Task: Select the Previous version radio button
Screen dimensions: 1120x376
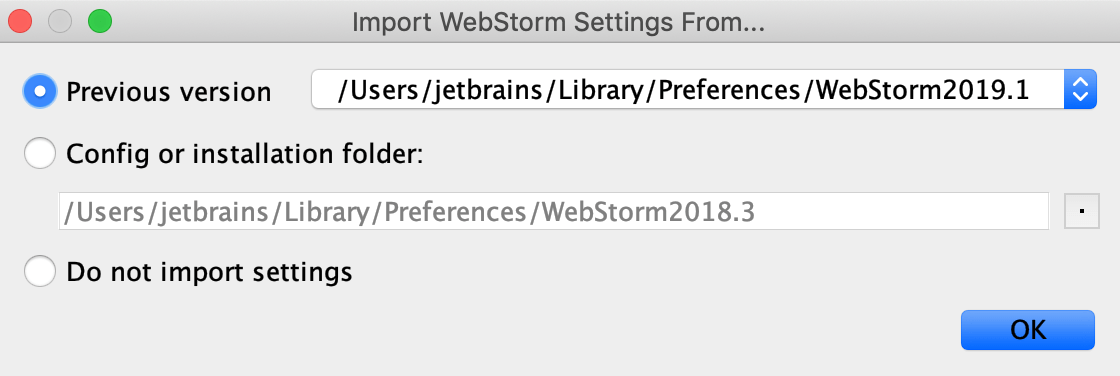Action: [x=40, y=91]
